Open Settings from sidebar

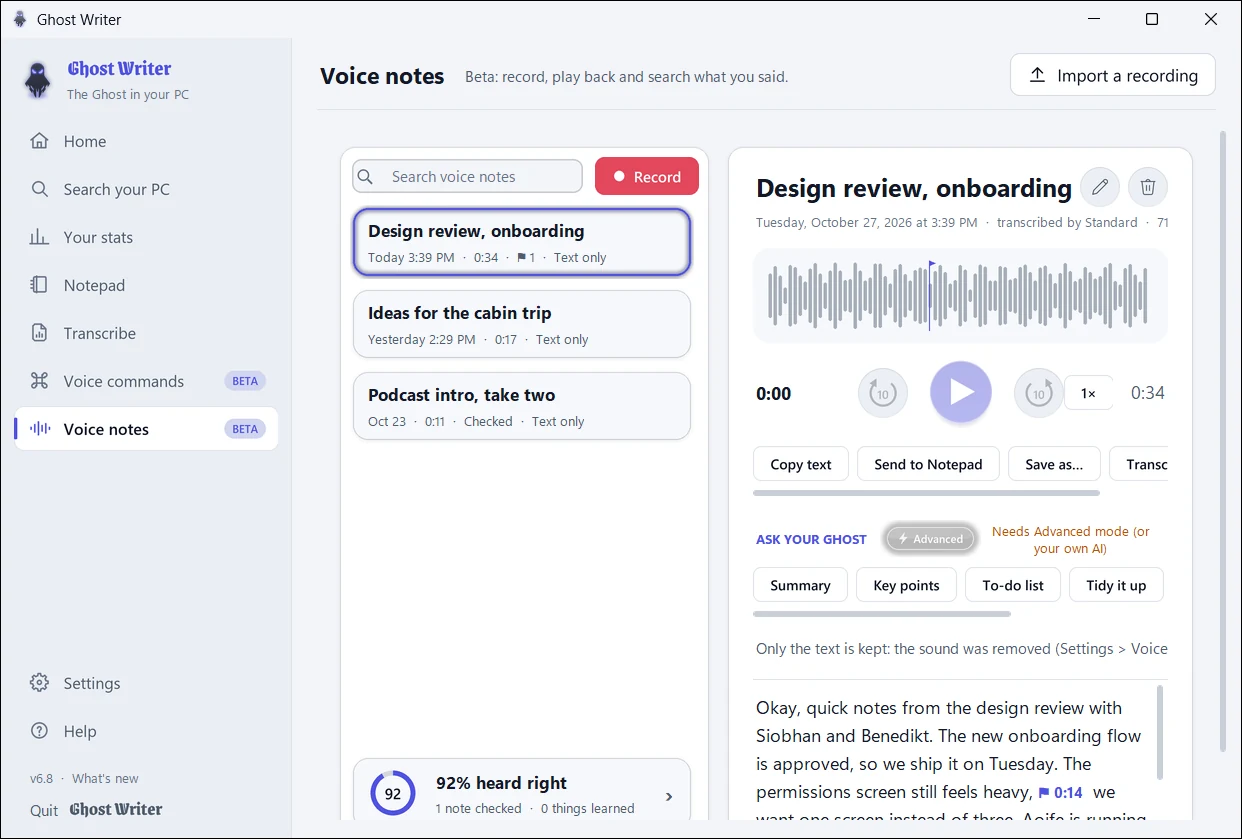point(146,683)
